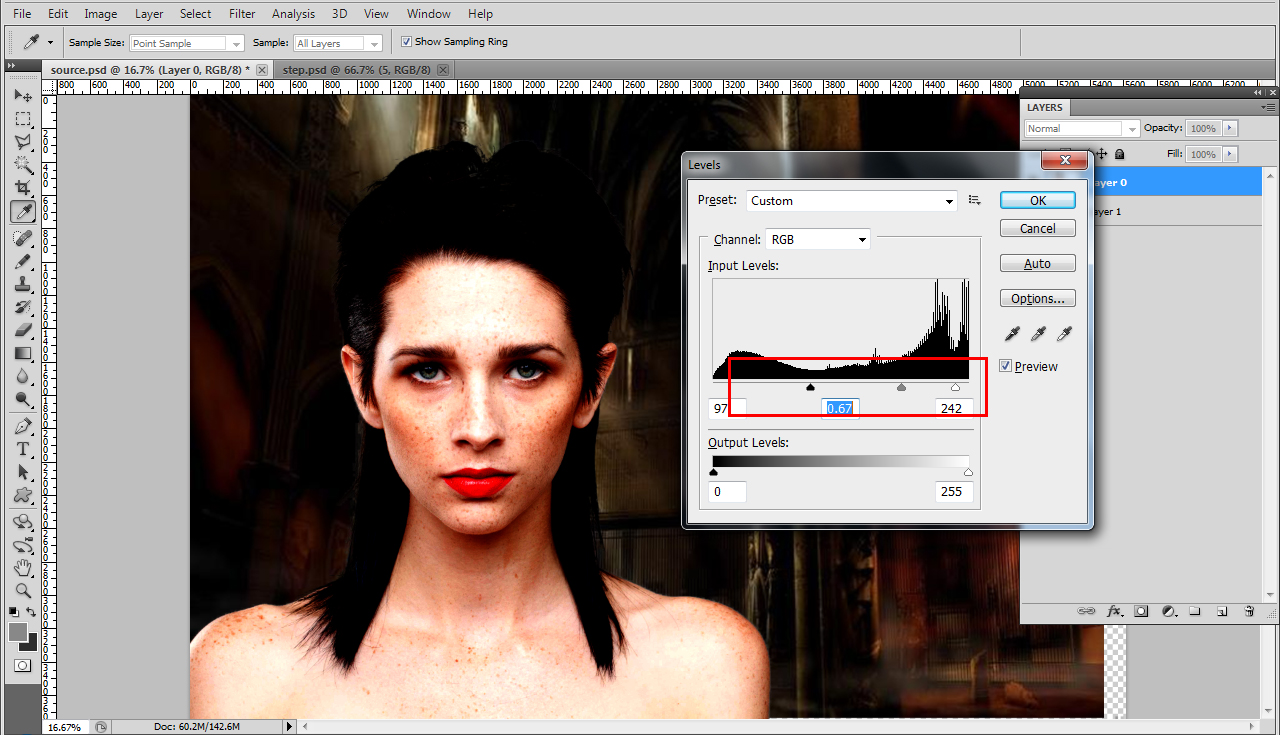The width and height of the screenshot is (1280, 735).
Task: Open the Preset dropdown in Levels
Action: pos(851,201)
